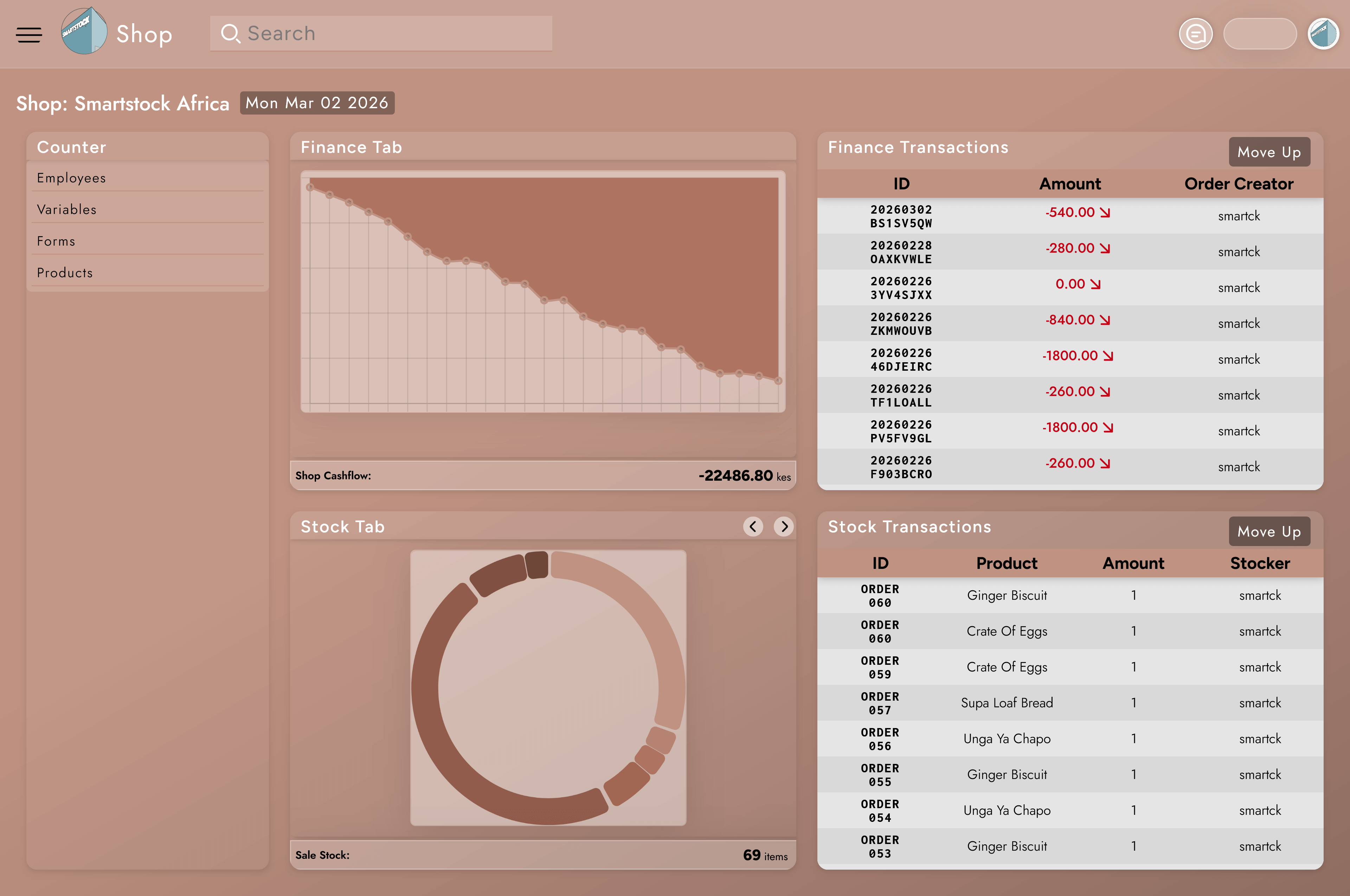Screen dimensions: 1350x896
Task: Open the hamburger menu
Action: (x=28, y=35)
